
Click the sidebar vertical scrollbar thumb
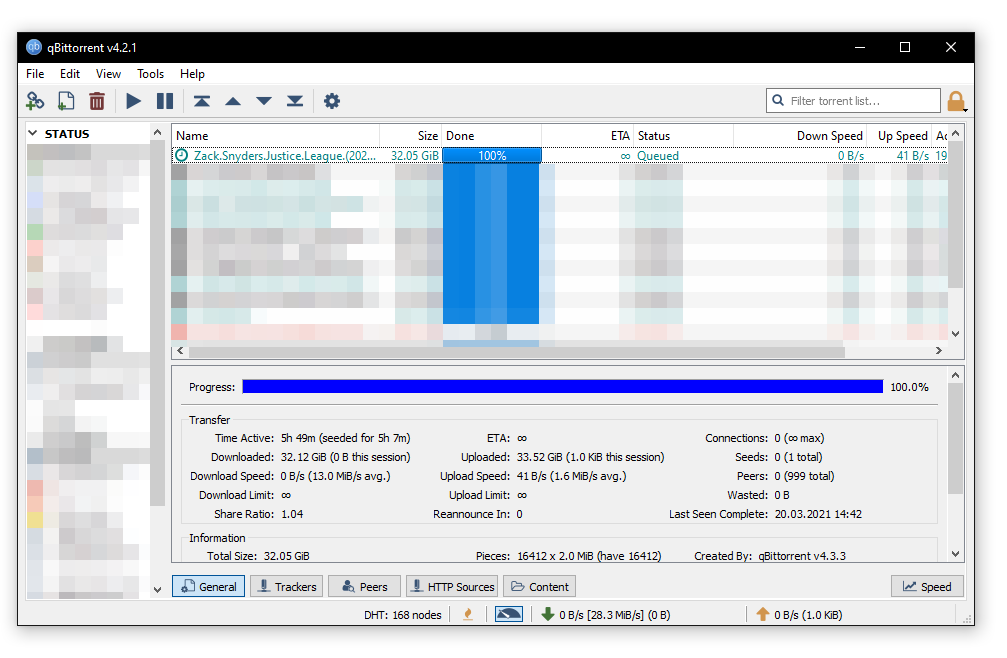[157, 323]
